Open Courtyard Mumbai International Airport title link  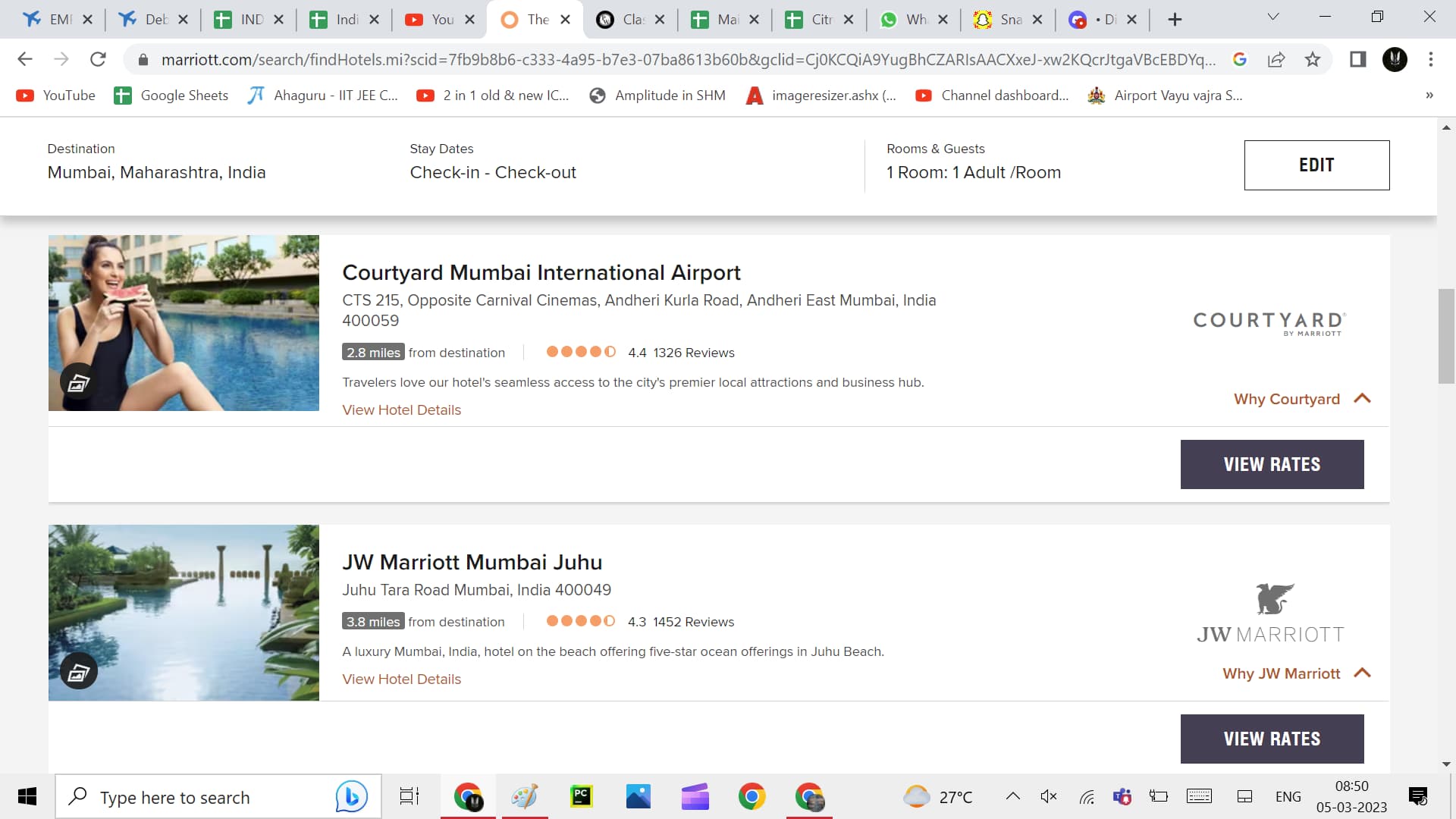(x=541, y=272)
